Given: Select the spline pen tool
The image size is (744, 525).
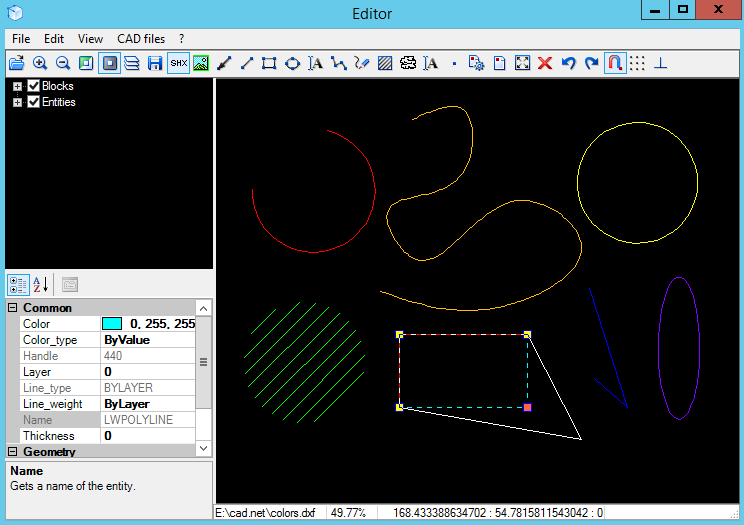Looking at the screenshot, I should [x=362, y=63].
